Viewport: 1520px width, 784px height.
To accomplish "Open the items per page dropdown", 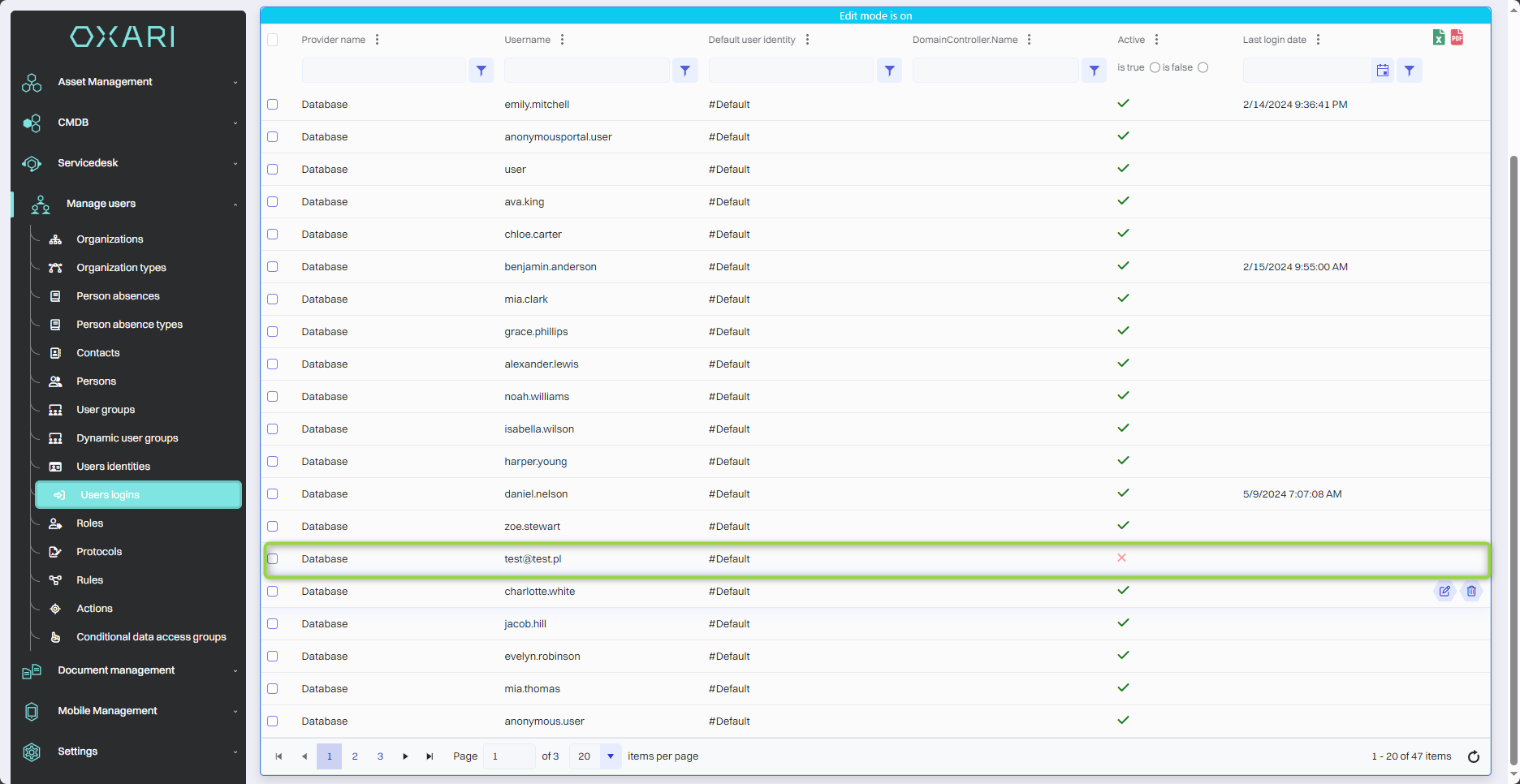I will pyautogui.click(x=611, y=756).
